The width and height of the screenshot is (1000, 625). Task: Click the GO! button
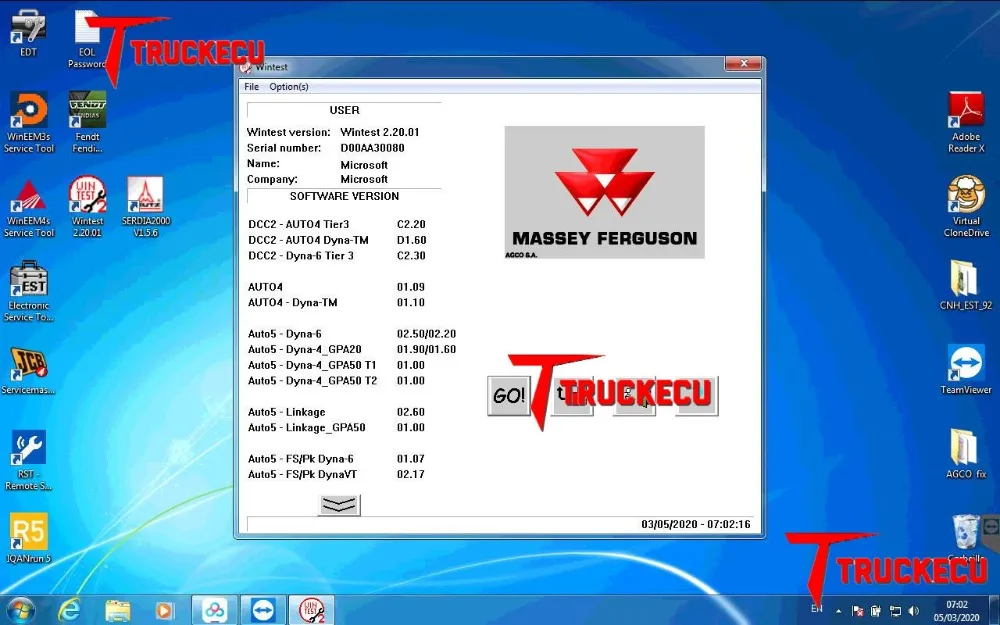pyautogui.click(x=508, y=396)
